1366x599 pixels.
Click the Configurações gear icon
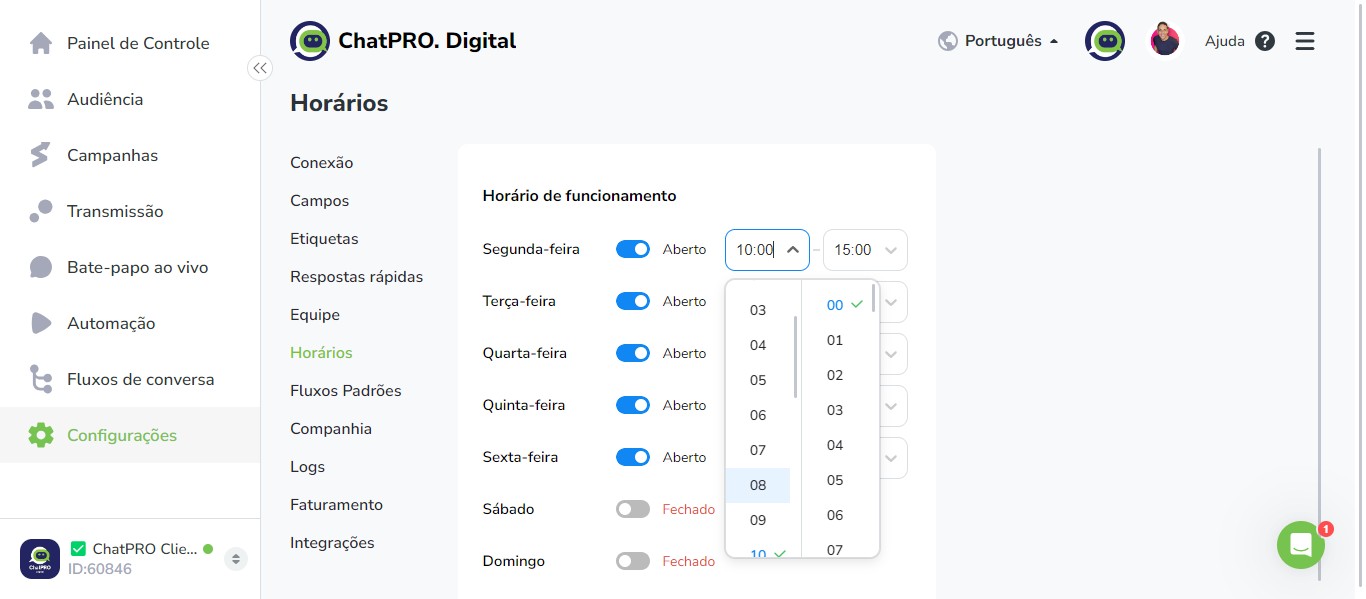point(41,435)
